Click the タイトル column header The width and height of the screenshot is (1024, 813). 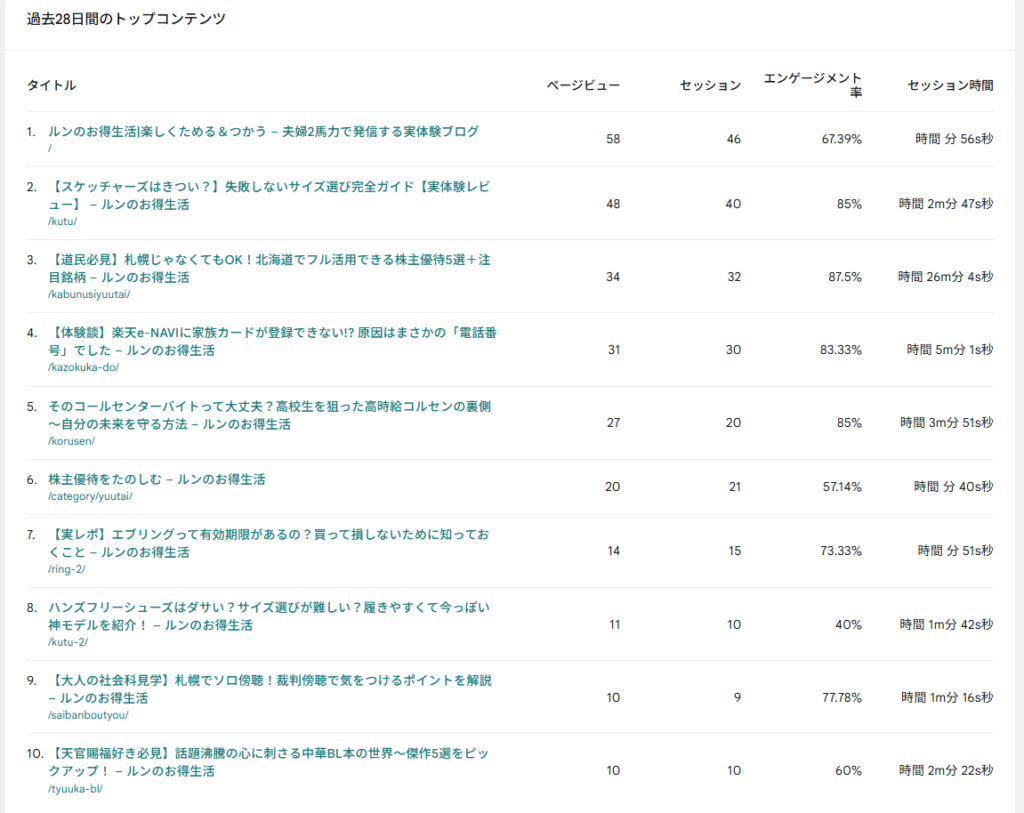(x=51, y=86)
